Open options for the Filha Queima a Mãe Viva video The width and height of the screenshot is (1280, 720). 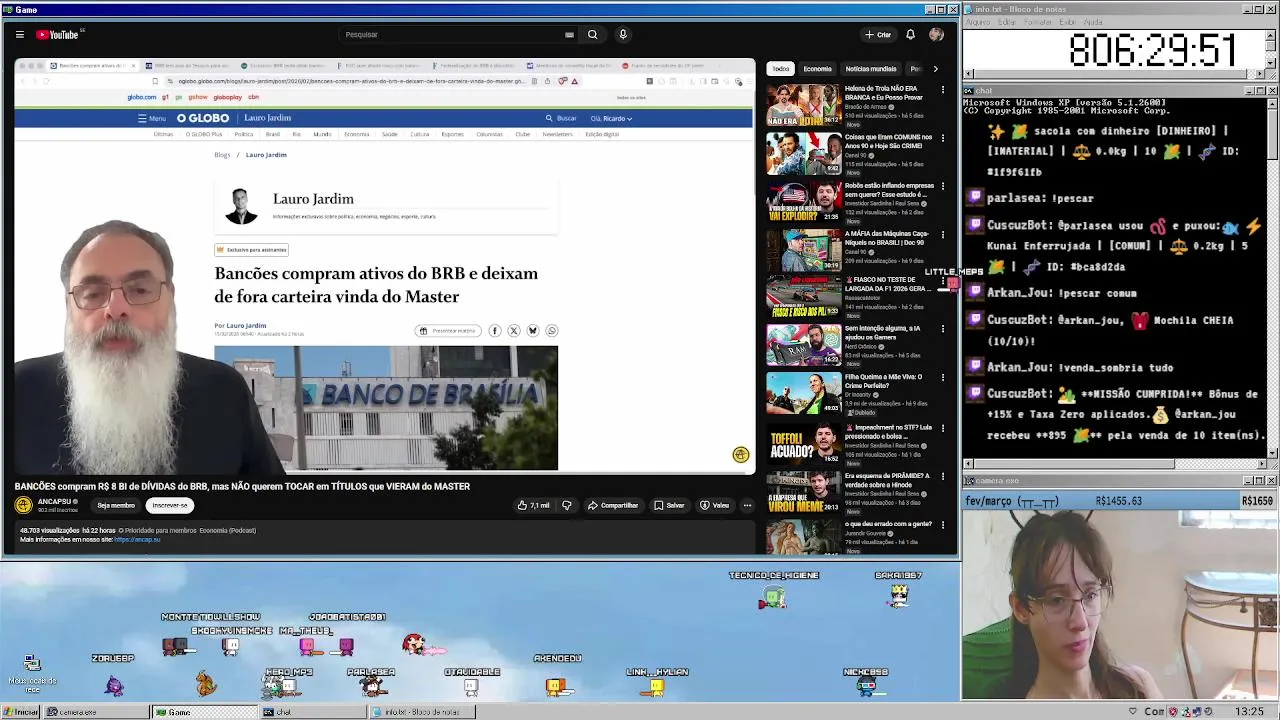pos(942,378)
